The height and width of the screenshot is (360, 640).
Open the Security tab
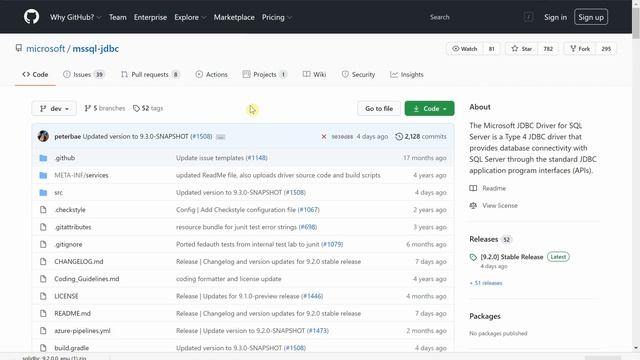point(358,74)
